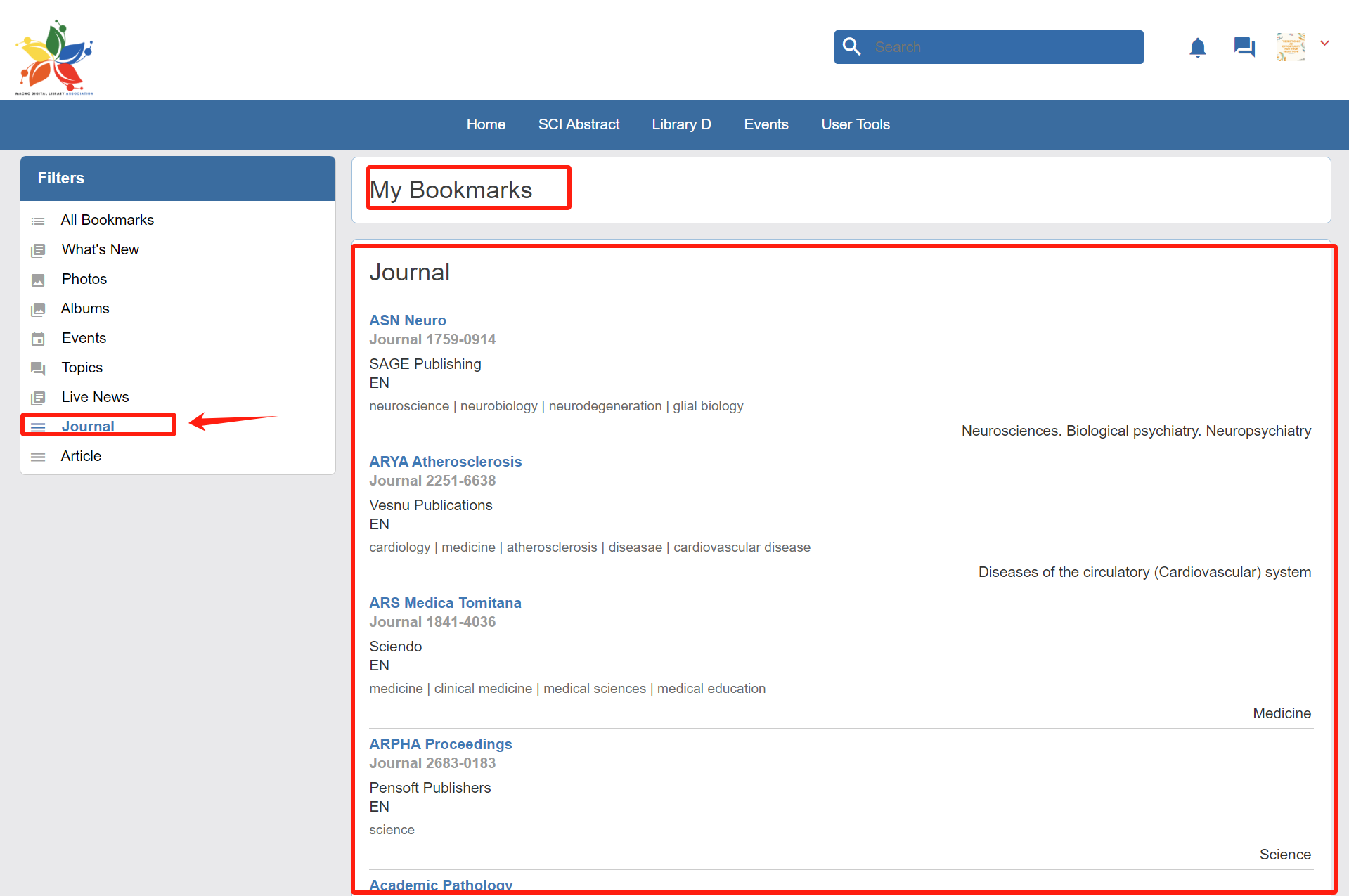Image resolution: width=1349 pixels, height=896 pixels.
Task: Select the Article filter
Action: click(81, 456)
